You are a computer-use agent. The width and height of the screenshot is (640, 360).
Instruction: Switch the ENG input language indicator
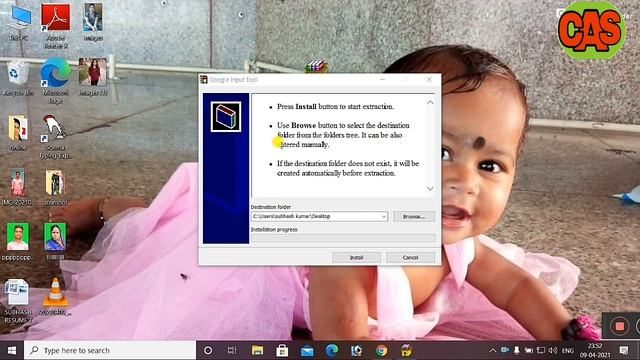[x=568, y=350]
